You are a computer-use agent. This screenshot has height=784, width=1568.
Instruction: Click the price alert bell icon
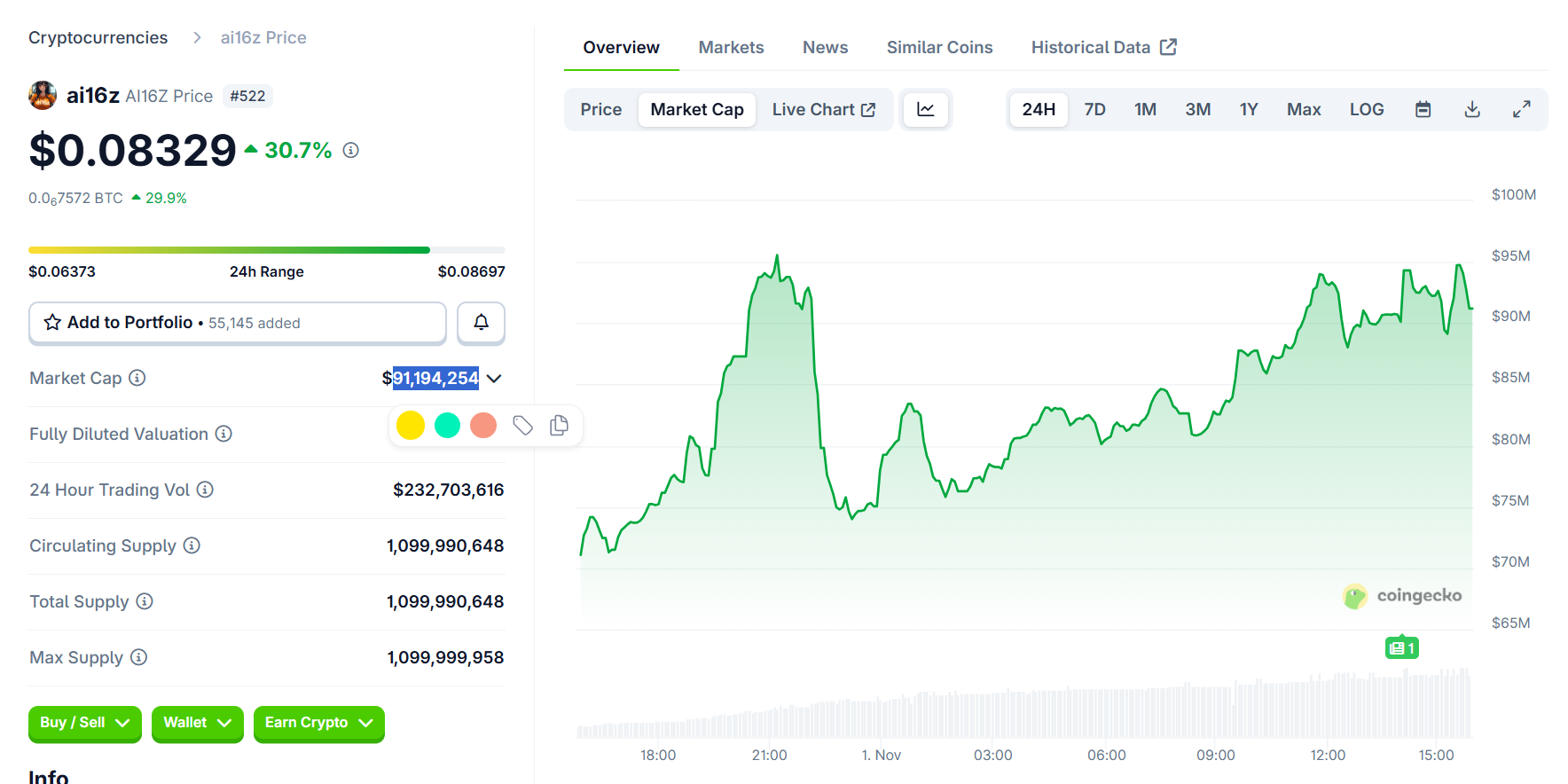click(x=481, y=323)
